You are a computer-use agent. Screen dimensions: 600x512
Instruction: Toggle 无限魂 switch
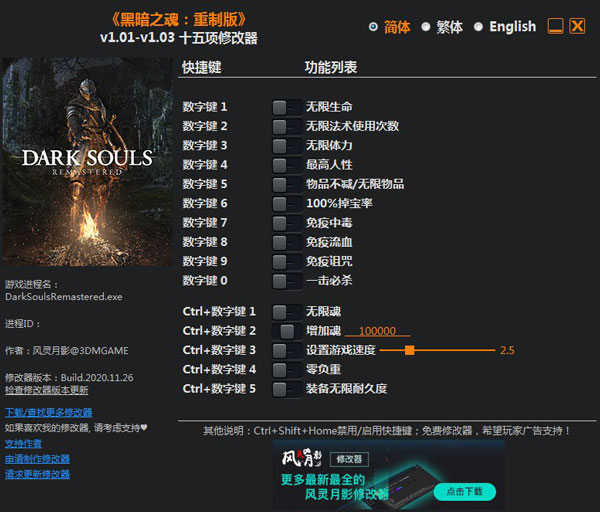[287, 312]
